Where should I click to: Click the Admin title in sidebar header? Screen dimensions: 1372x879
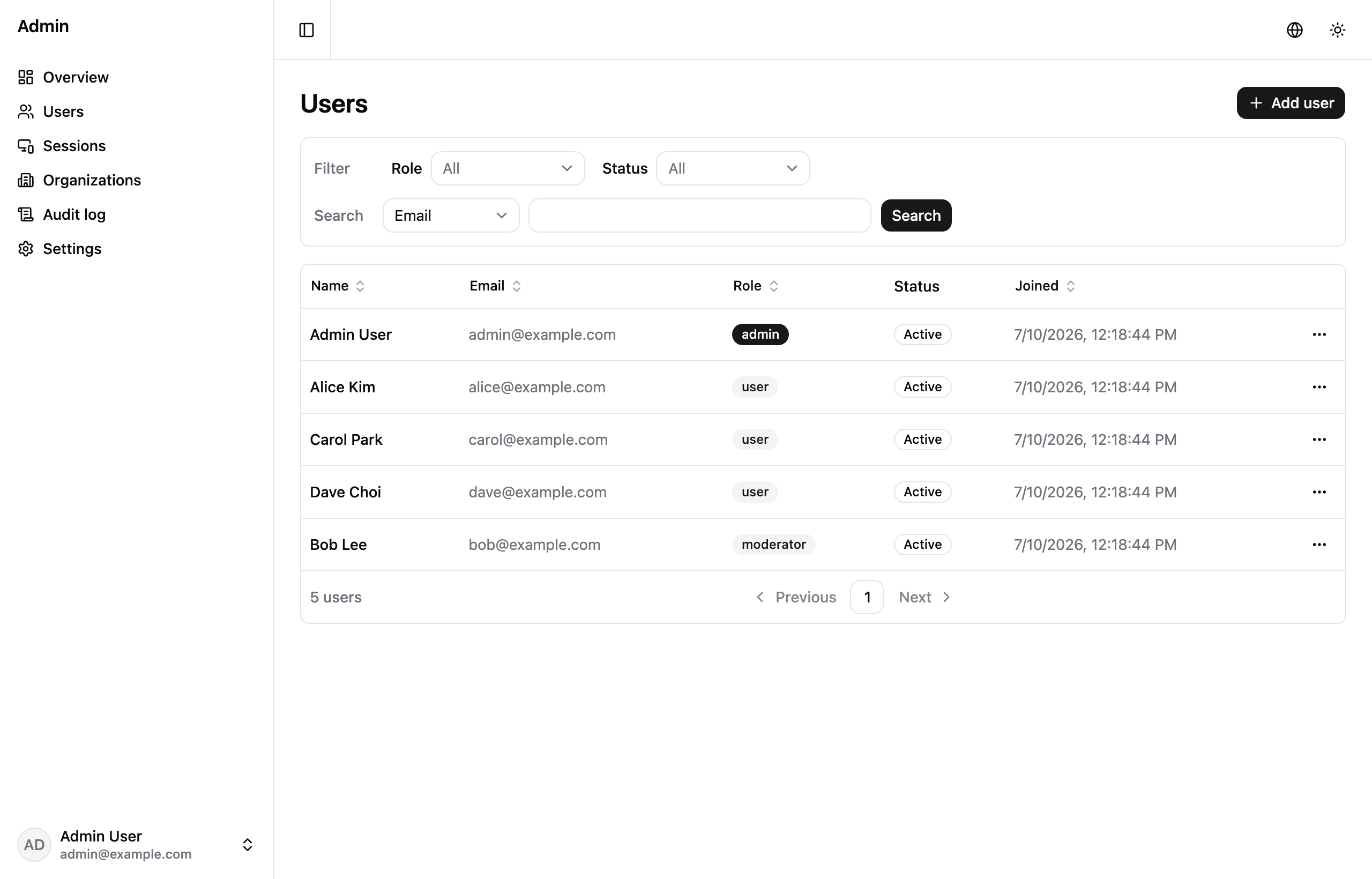(43, 26)
